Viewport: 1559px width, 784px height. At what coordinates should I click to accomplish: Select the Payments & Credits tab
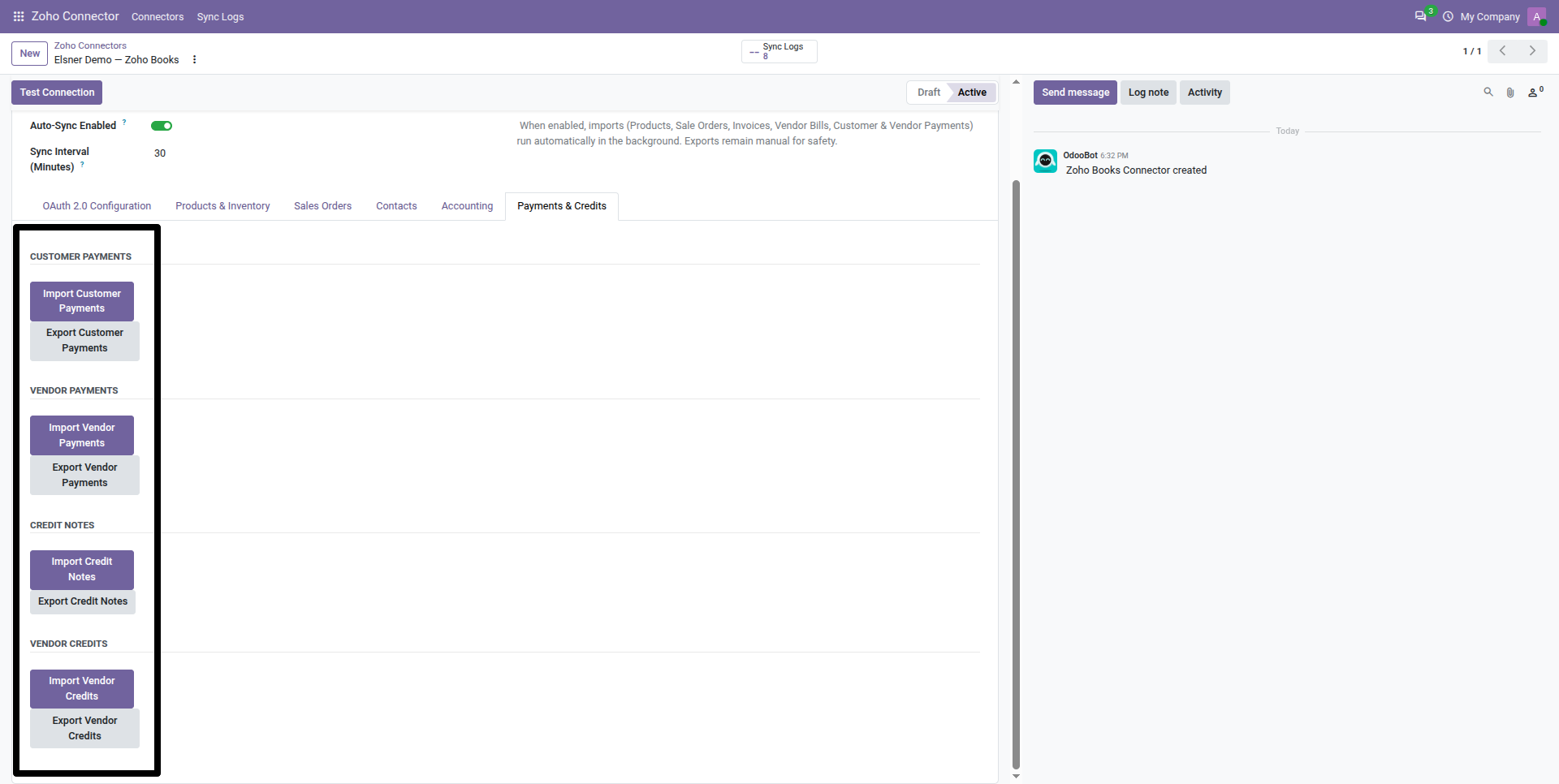point(562,206)
